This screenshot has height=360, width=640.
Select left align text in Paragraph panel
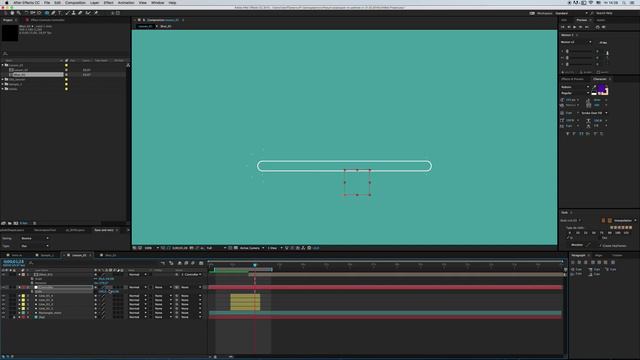[573, 262]
